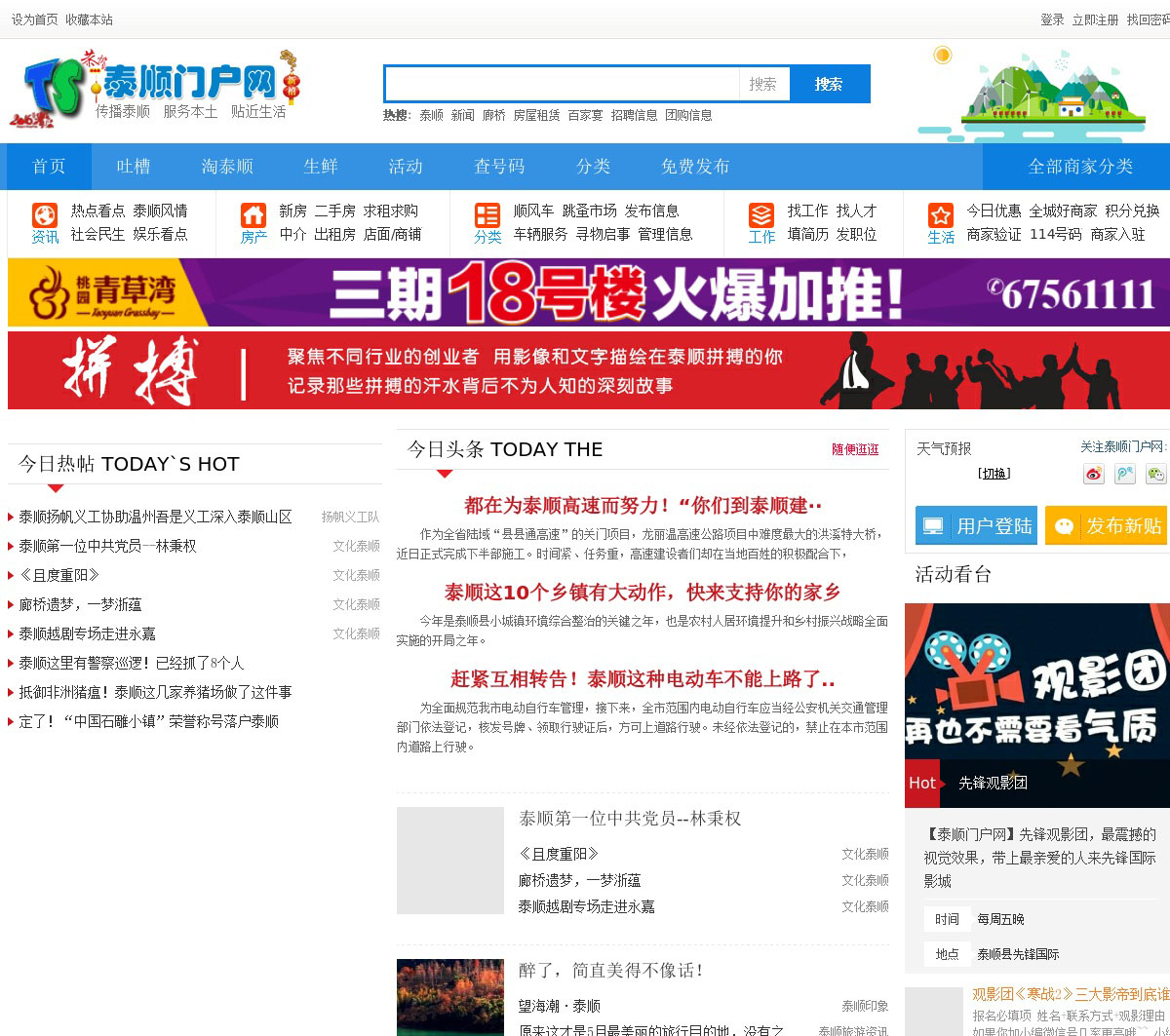
Task: Open article 醉了，简直美得不像话！
Action: coord(611,971)
